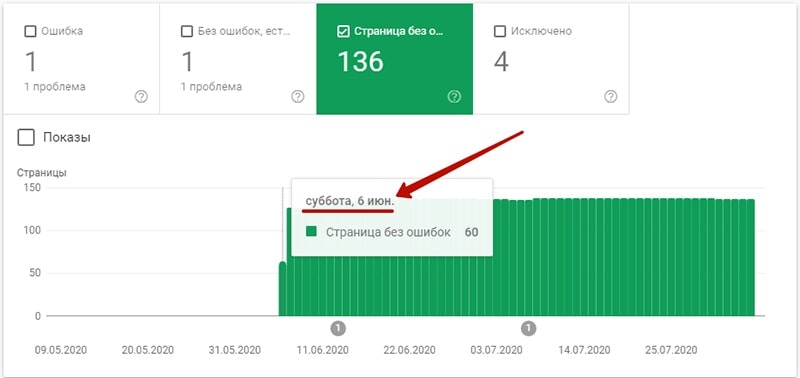Image resolution: width=800 pixels, height=378 pixels.
Task: Click the 1 проблема text under Без ошибок
Action: (212, 87)
